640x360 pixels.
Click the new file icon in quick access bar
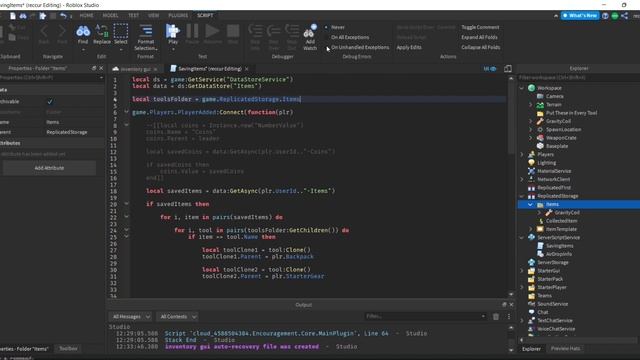[13, 16]
